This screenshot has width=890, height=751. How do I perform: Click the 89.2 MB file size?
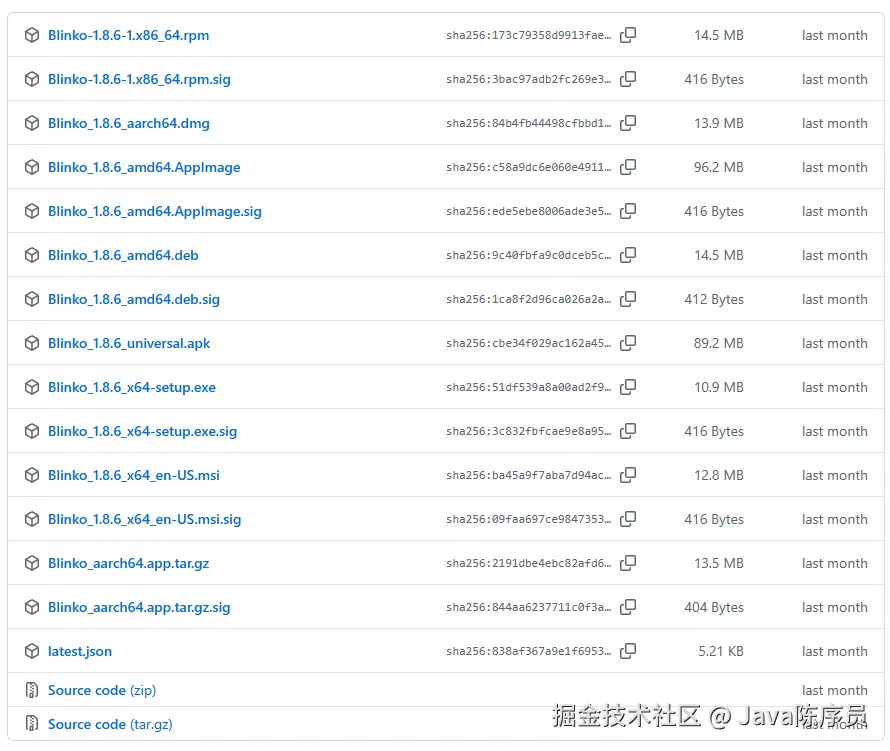click(x=719, y=343)
